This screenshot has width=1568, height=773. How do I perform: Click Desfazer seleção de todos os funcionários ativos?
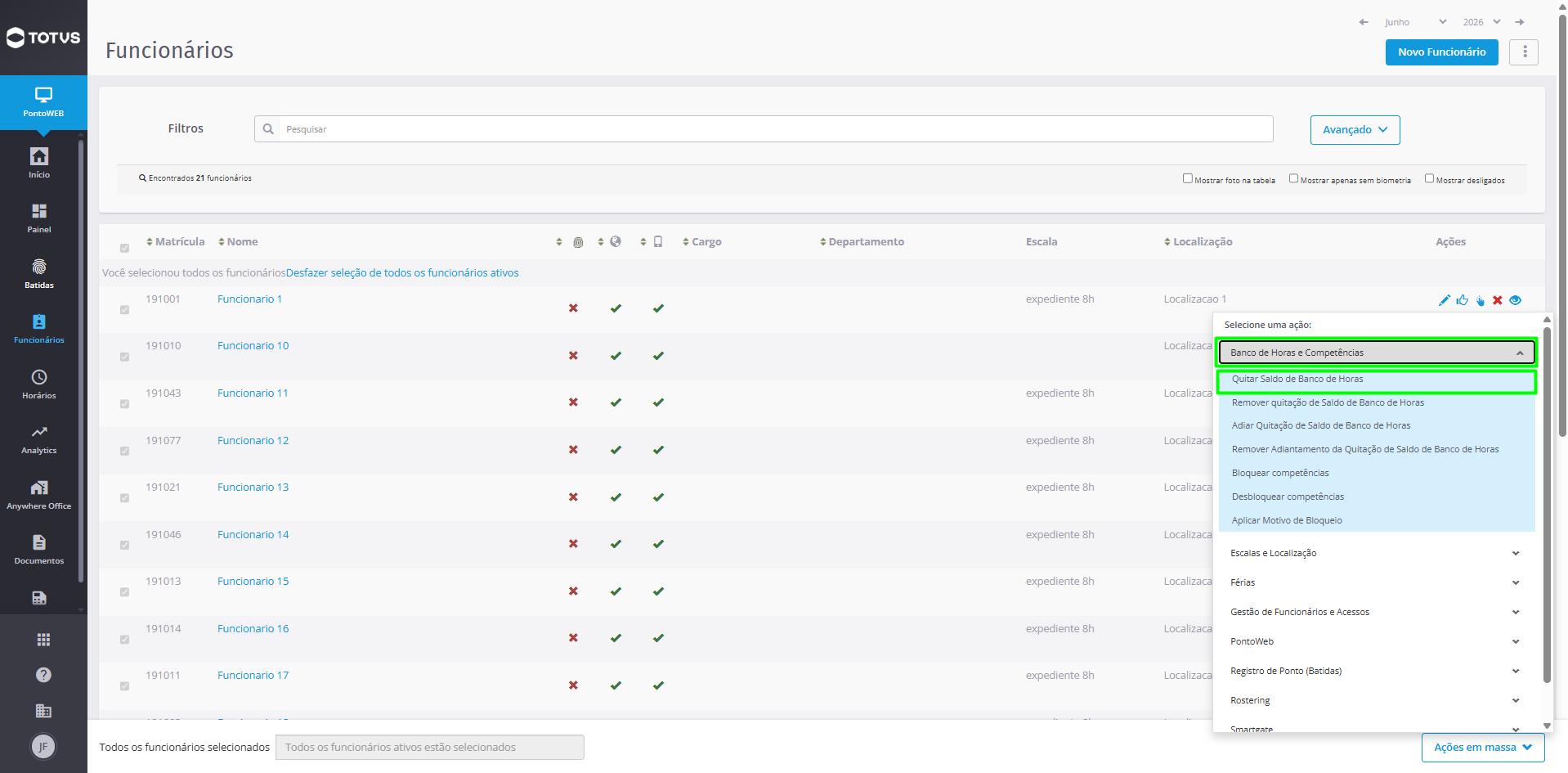point(402,273)
